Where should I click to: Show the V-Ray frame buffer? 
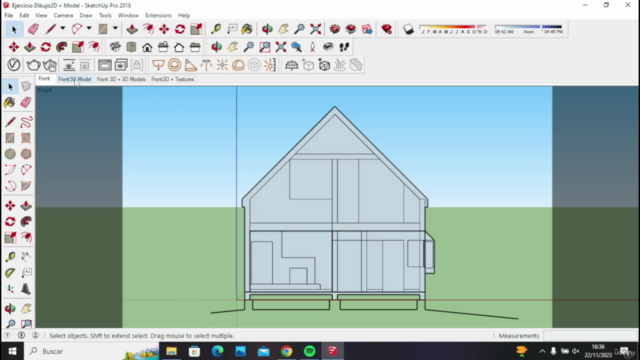click(104, 65)
